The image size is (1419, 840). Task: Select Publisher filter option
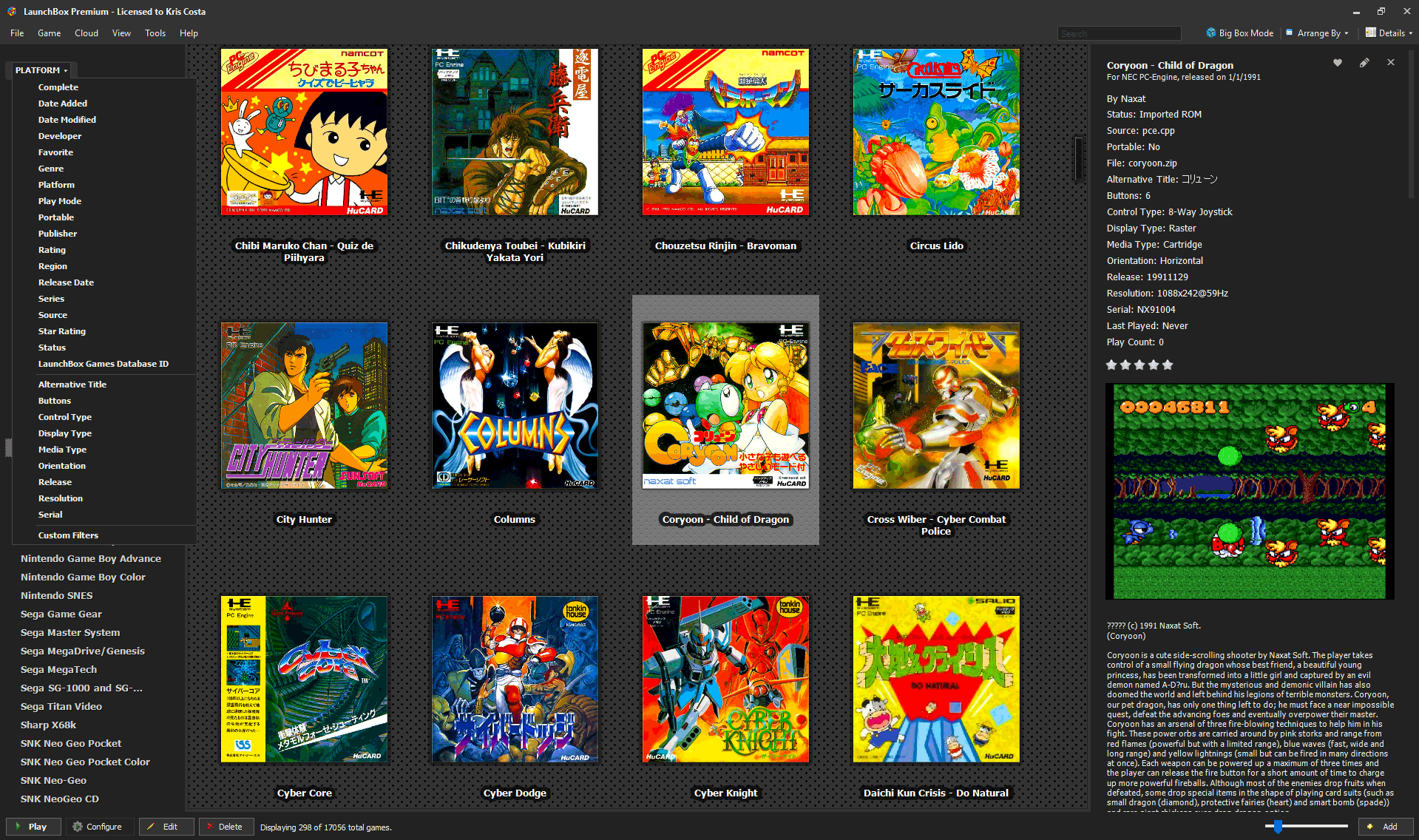point(58,234)
